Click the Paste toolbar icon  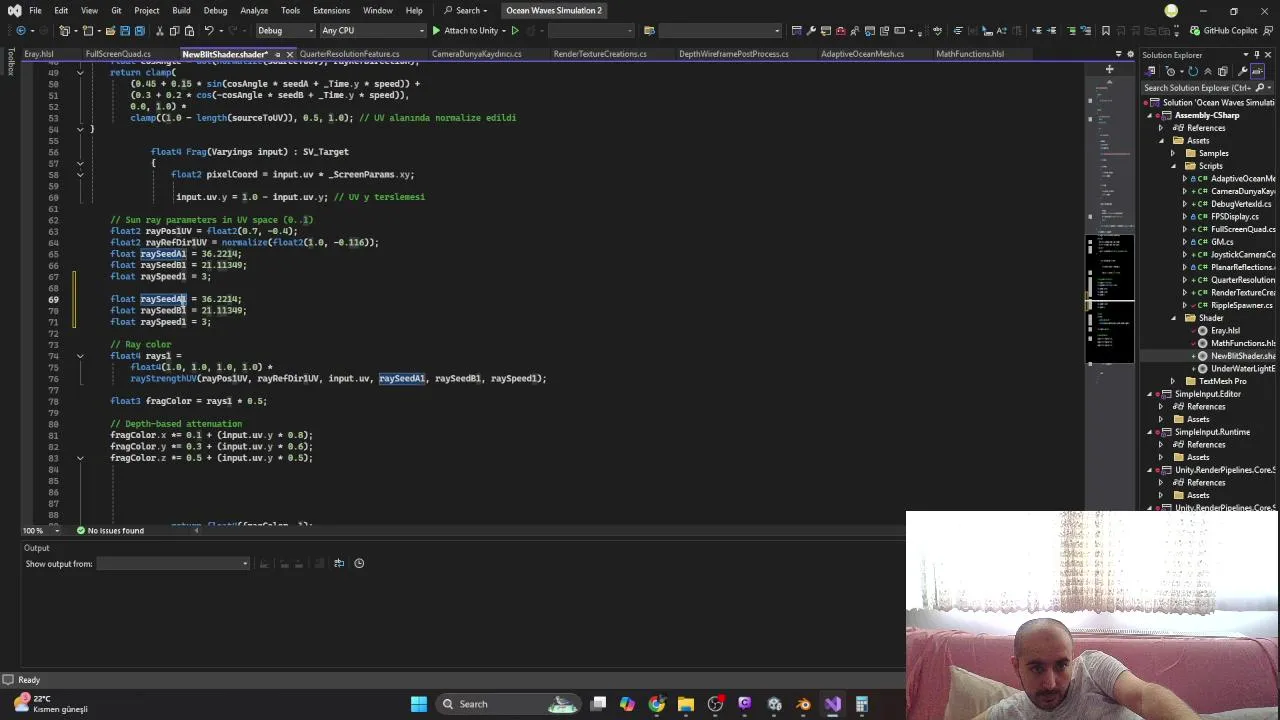tap(189, 31)
